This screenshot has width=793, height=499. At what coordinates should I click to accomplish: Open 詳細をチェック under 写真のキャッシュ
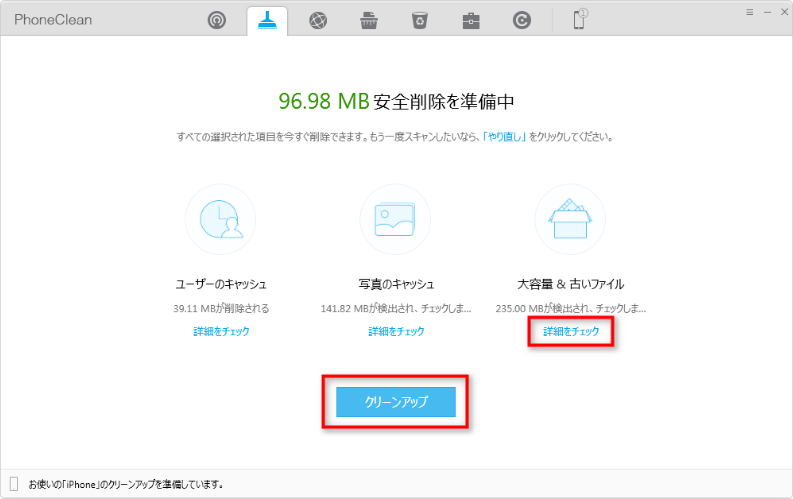[x=396, y=331]
